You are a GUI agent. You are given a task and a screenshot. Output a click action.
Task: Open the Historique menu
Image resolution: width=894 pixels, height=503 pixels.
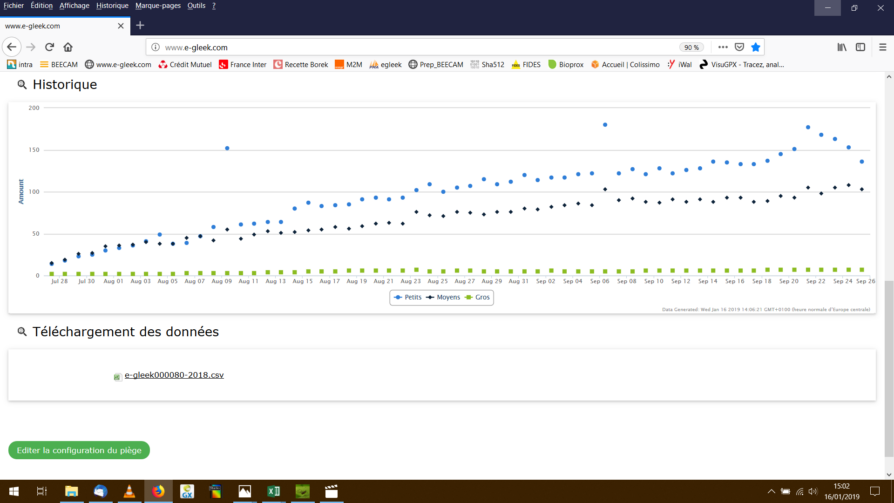[112, 6]
